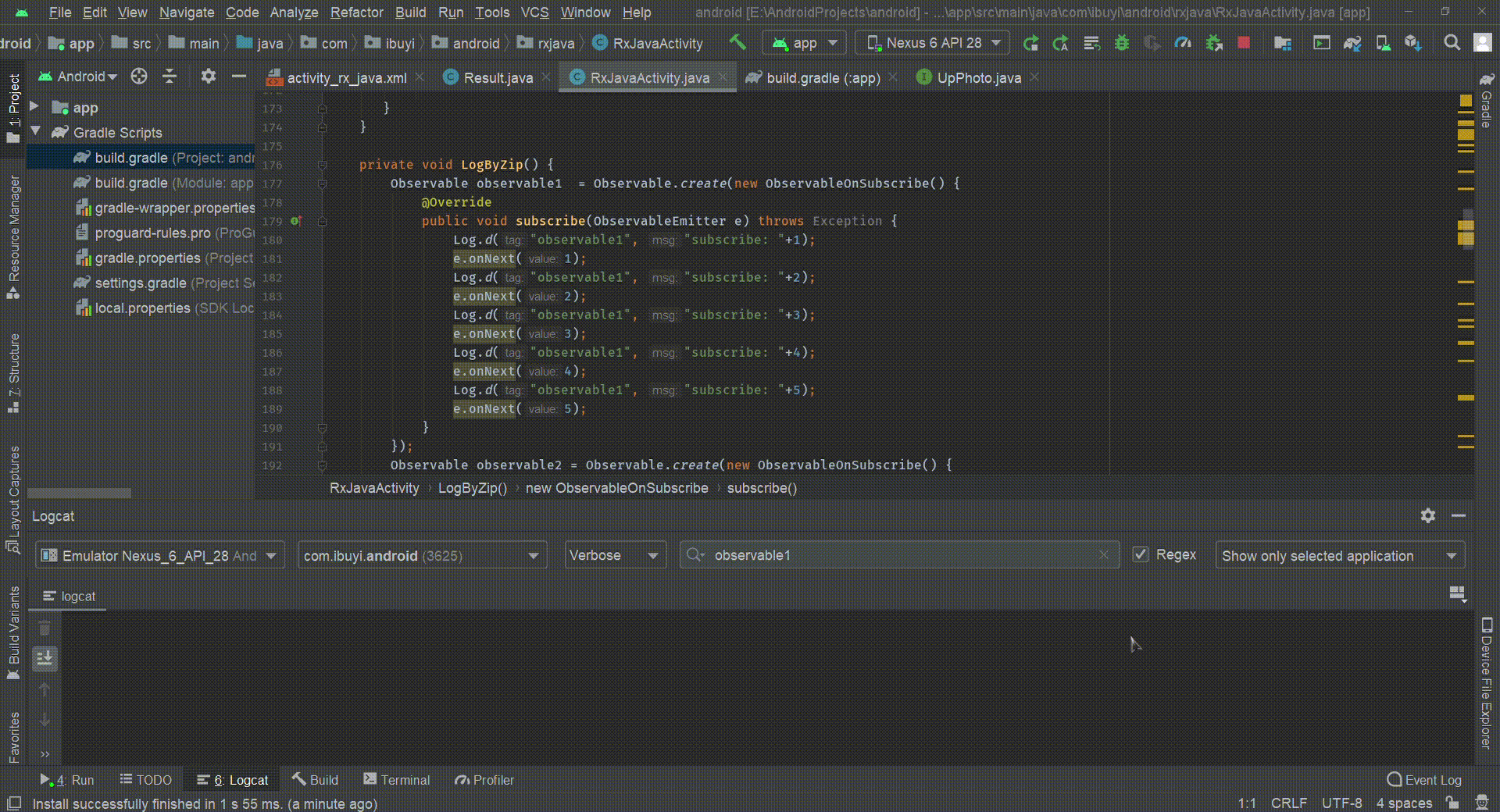Toggle the Favorites tool window

(x=13, y=737)
